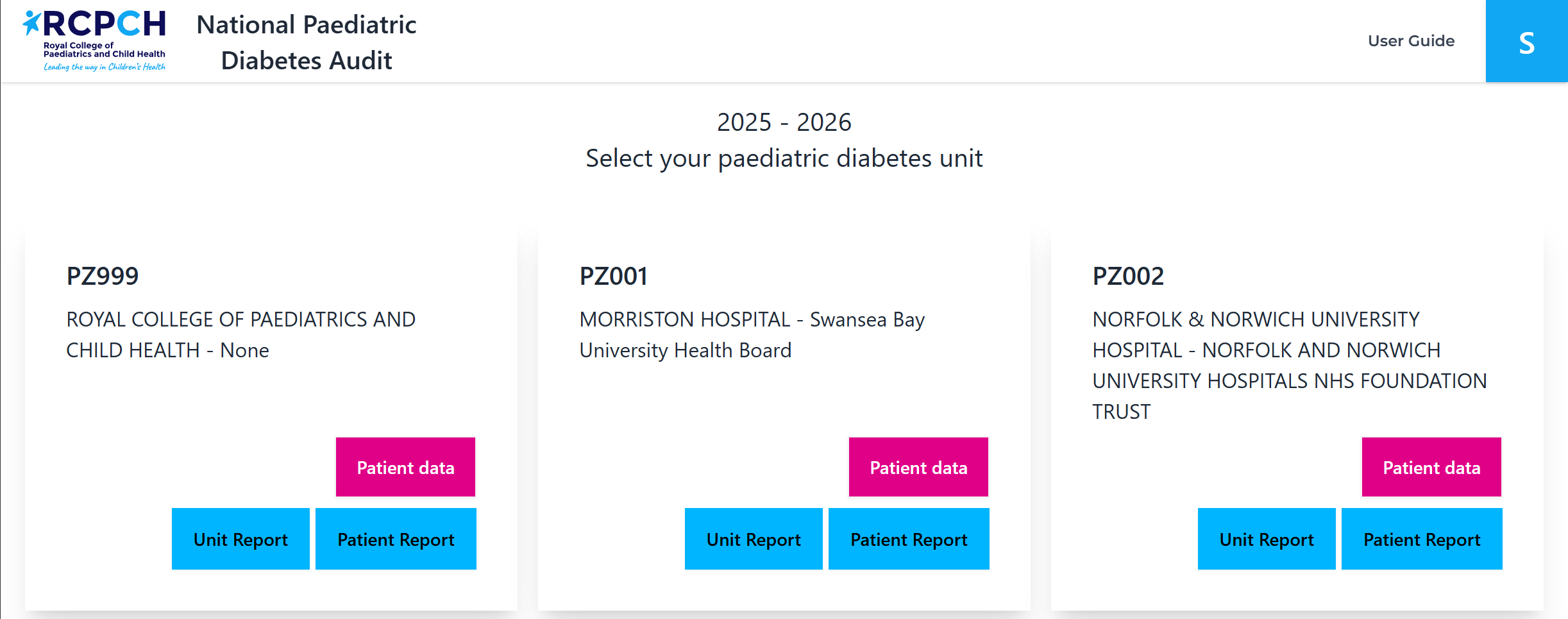The width and height of the screenshot is (1568, 619).
Task: Open Patient Report for PZ999
Action: [x=396, y=539]
